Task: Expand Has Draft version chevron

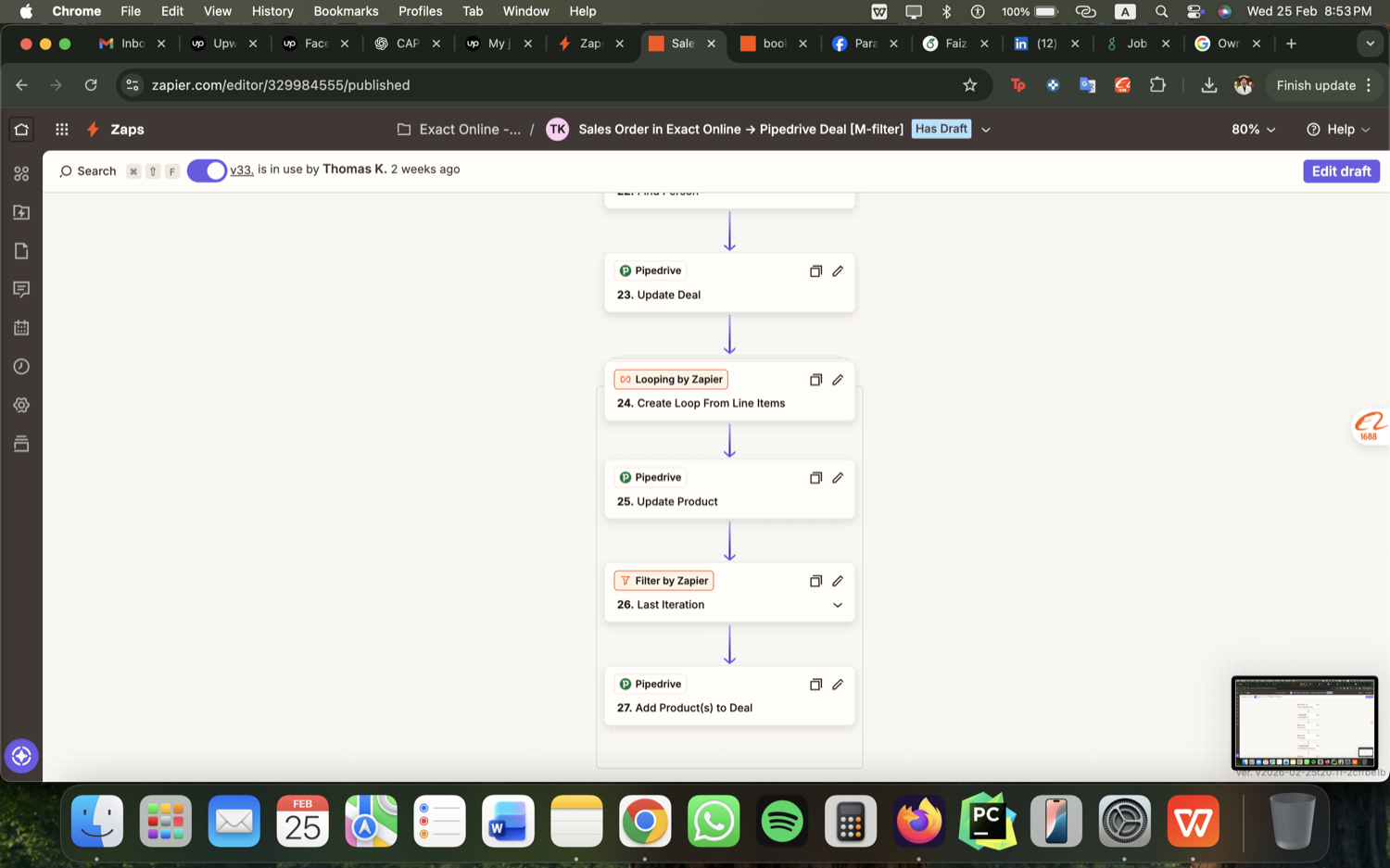Action: pyautogui.click(x=986, y=130)
